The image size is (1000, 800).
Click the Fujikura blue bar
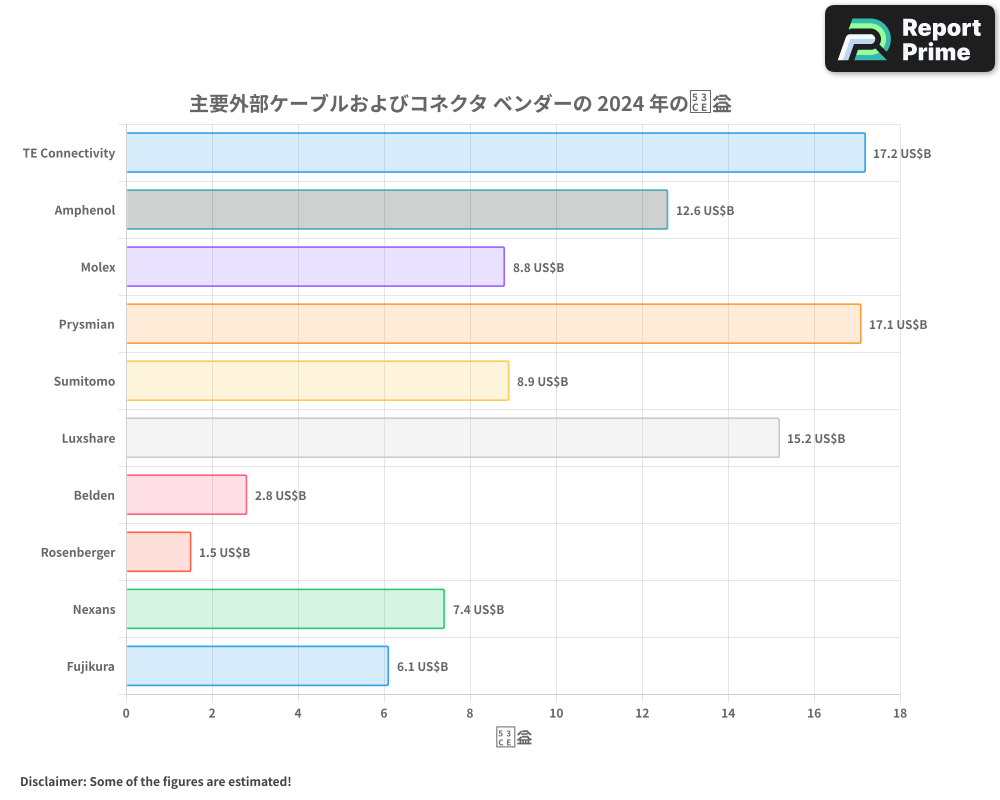(x=255, y=666)
